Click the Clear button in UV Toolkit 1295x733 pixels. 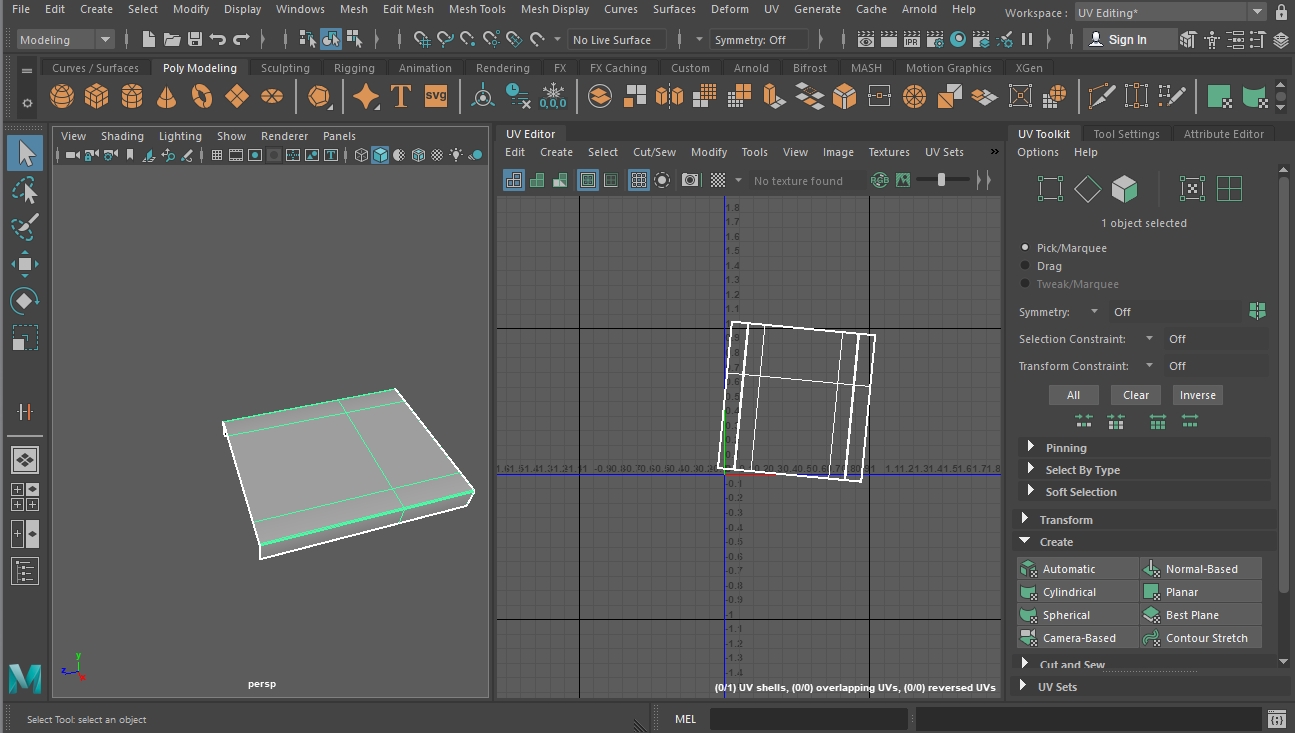[x=1135, y=394]
